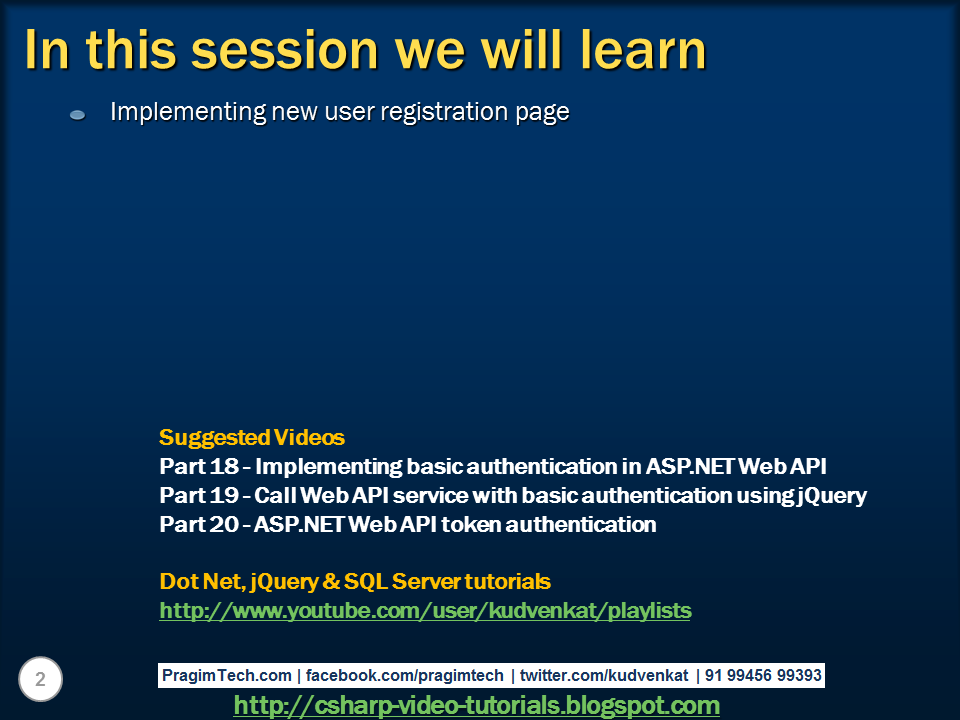The width and height of the screenshot is (960, 720).
Task: Click inside the slide number badge
Action: [x=40, y=680]
